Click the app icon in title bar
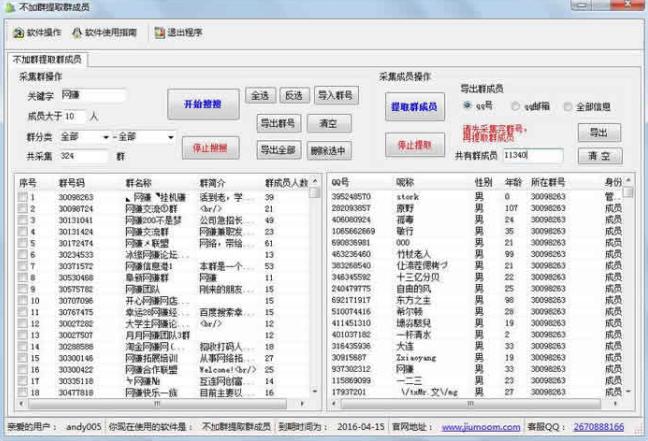Screen dimensions: 648x441 [9, 7]
